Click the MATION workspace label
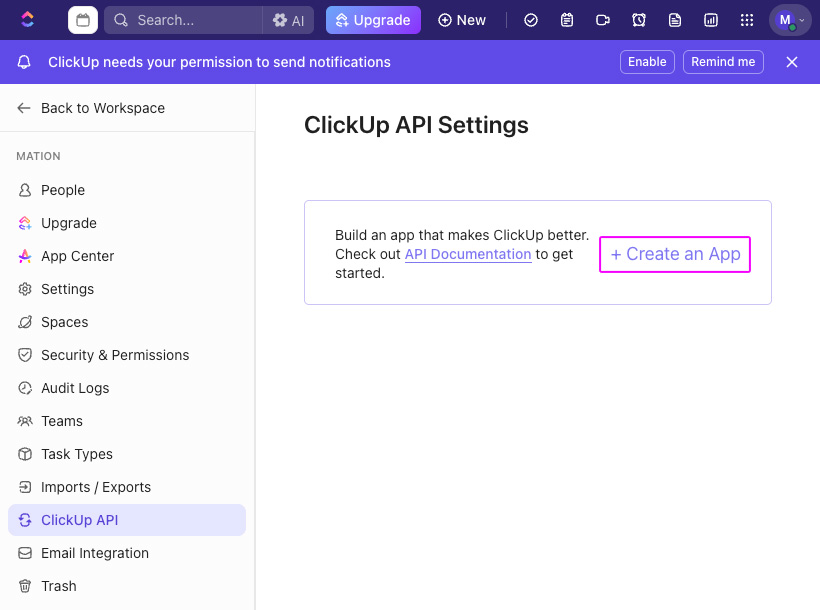 point(38,156)
